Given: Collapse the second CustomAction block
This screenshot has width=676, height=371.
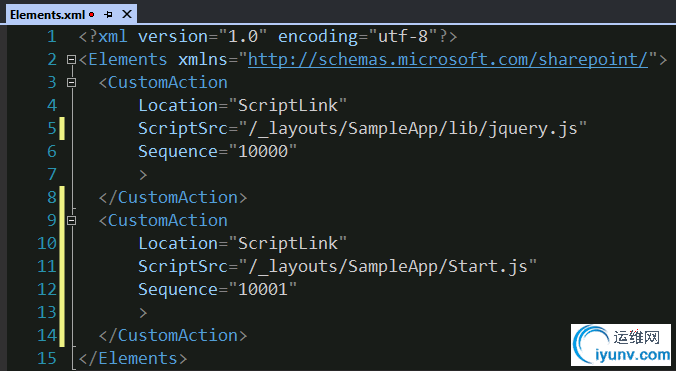Looking at the screenshot, I should [x=72, y=221].
